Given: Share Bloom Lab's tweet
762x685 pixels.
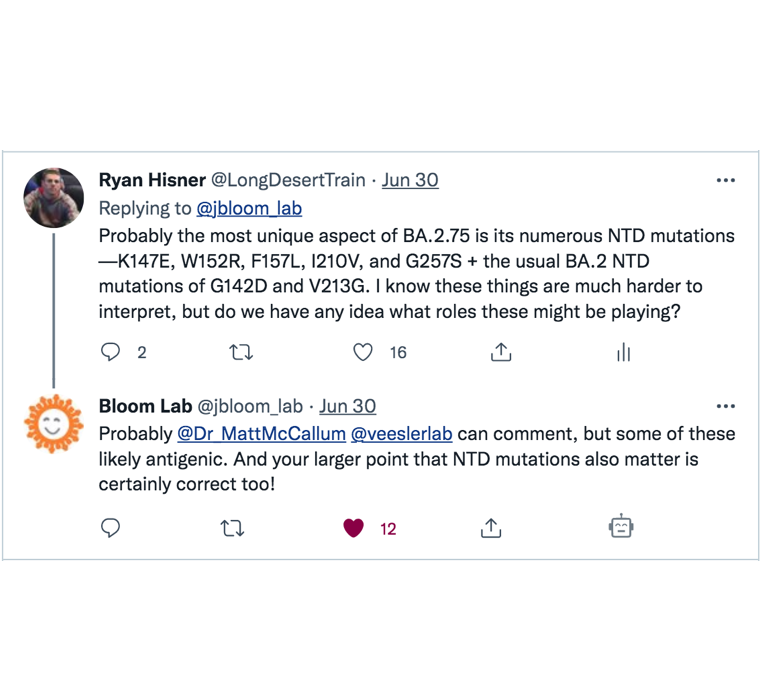Looking at the screenshot, I should tap(491, 528).
